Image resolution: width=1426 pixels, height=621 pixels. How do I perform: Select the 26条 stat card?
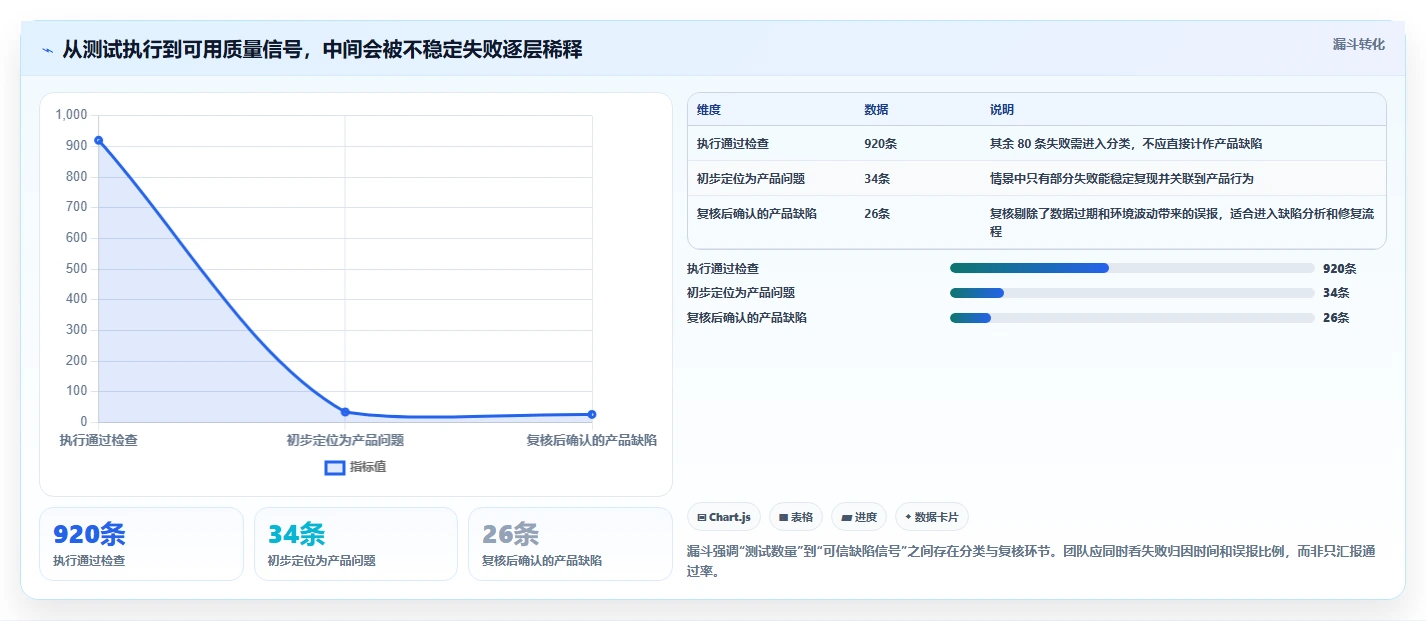pos(570,544)
